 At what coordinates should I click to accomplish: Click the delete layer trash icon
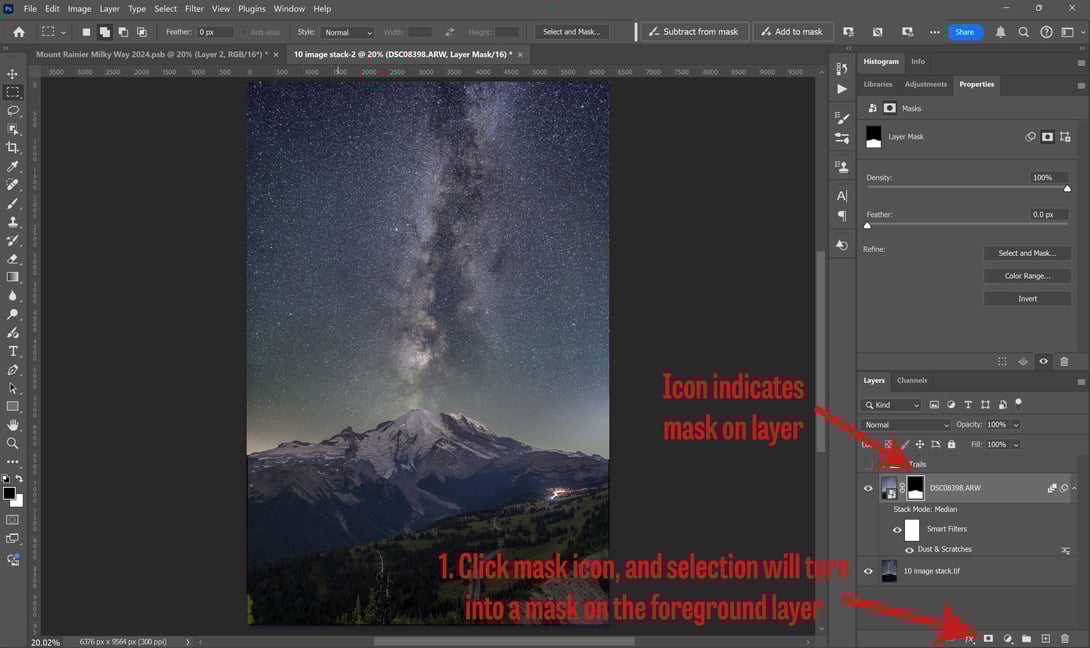pyautogui.click(x=1064, y=638)
